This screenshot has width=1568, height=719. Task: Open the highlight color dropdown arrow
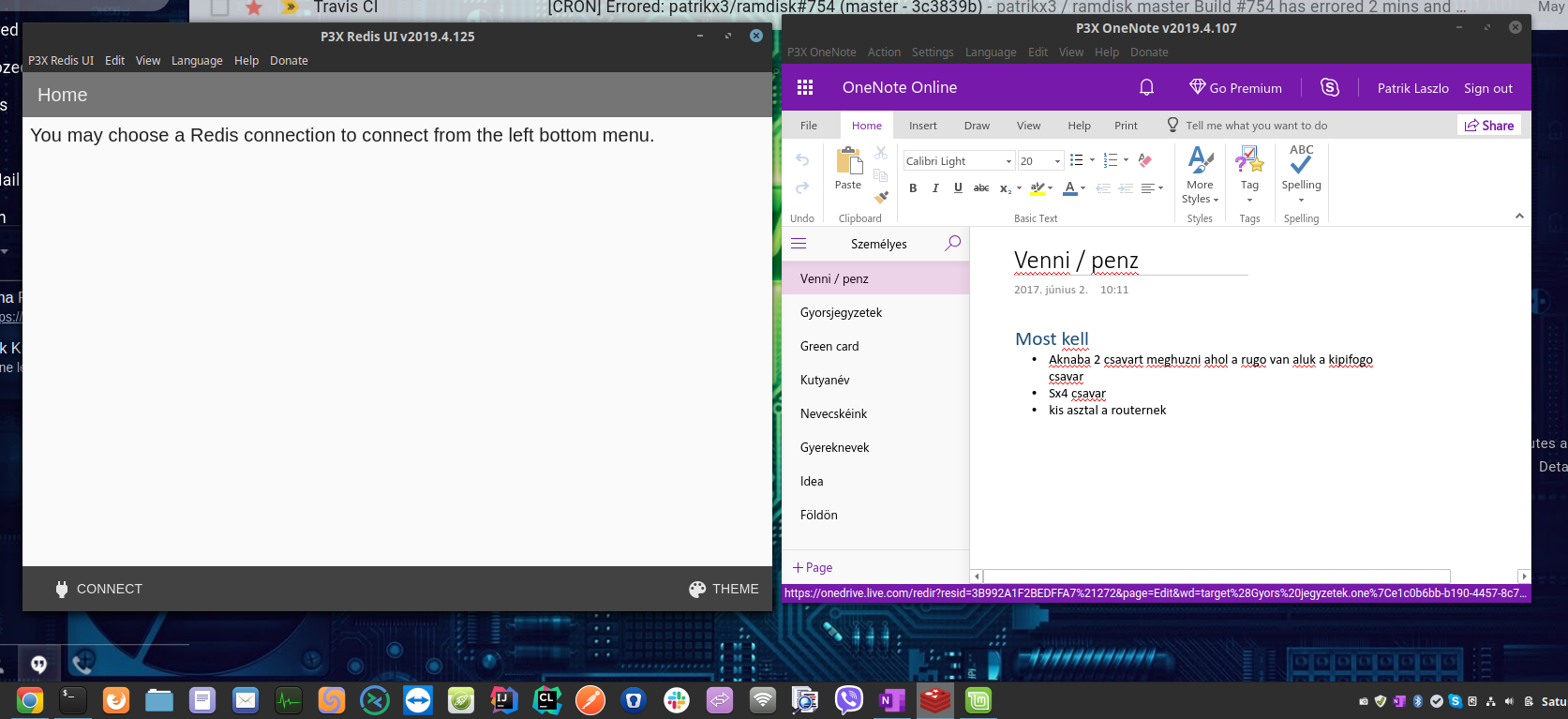(1051, 188)
